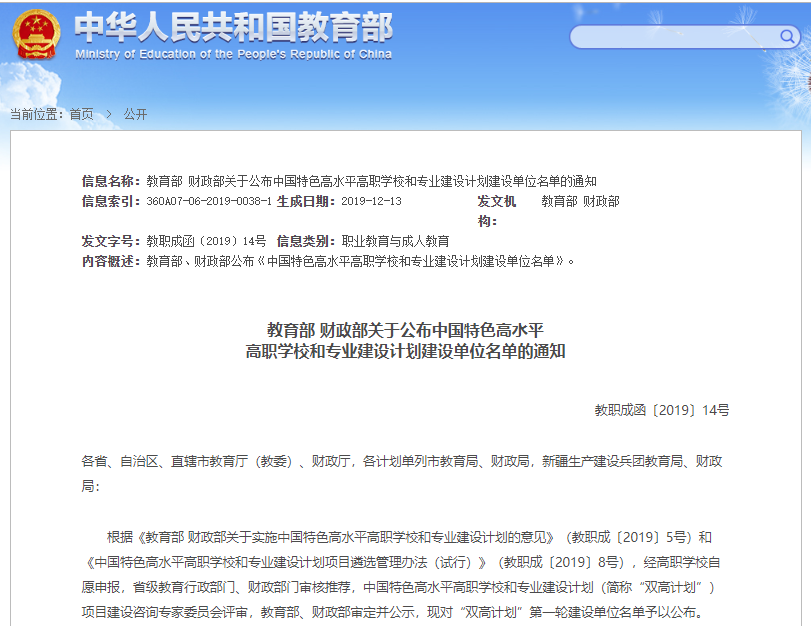Click the 信息名称 title text value
811x626 pixels.
coord(371,181)
